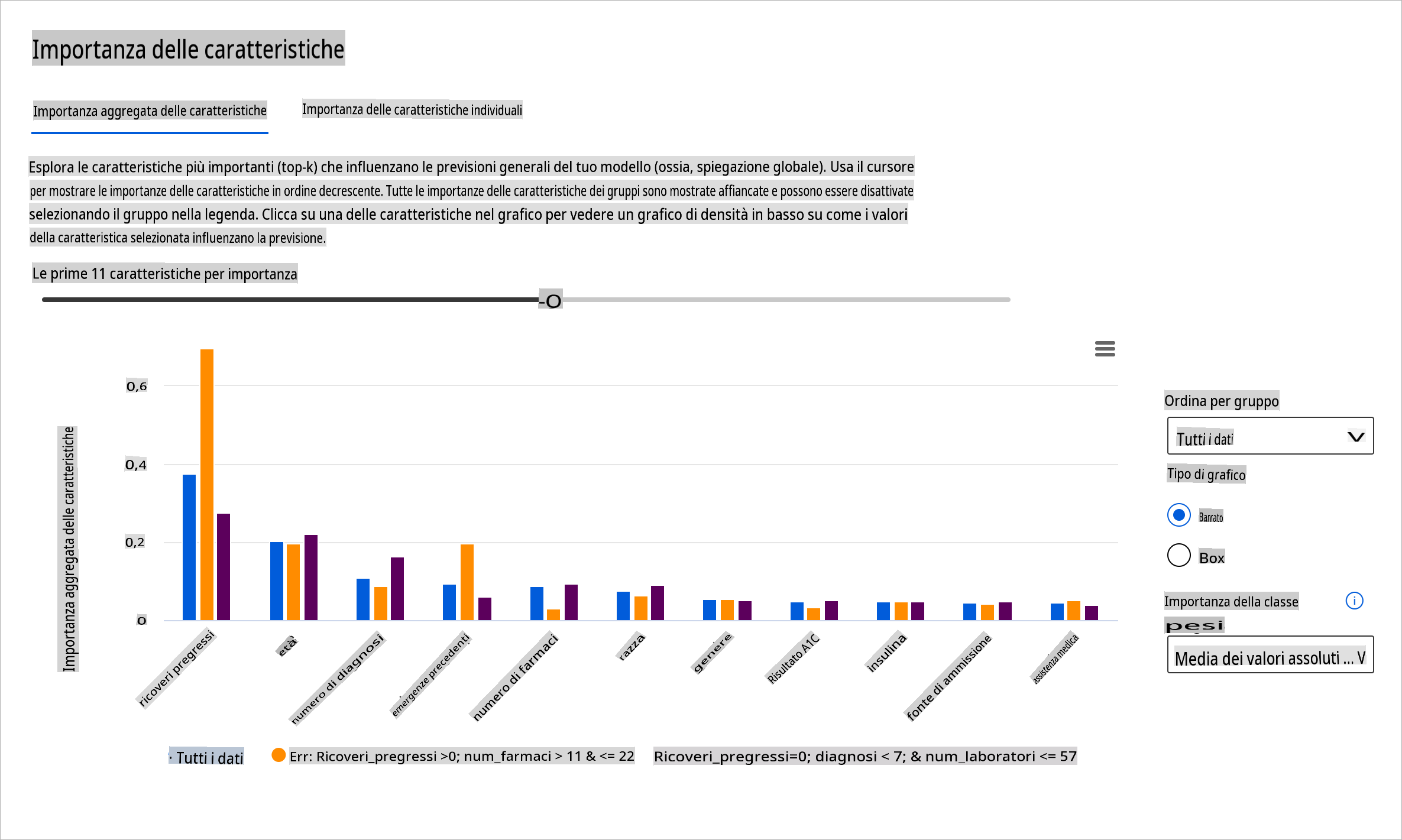Screen dimensions: 1402x840
Task: Click the blue bar for razza
Action: (x=623, y=606)
